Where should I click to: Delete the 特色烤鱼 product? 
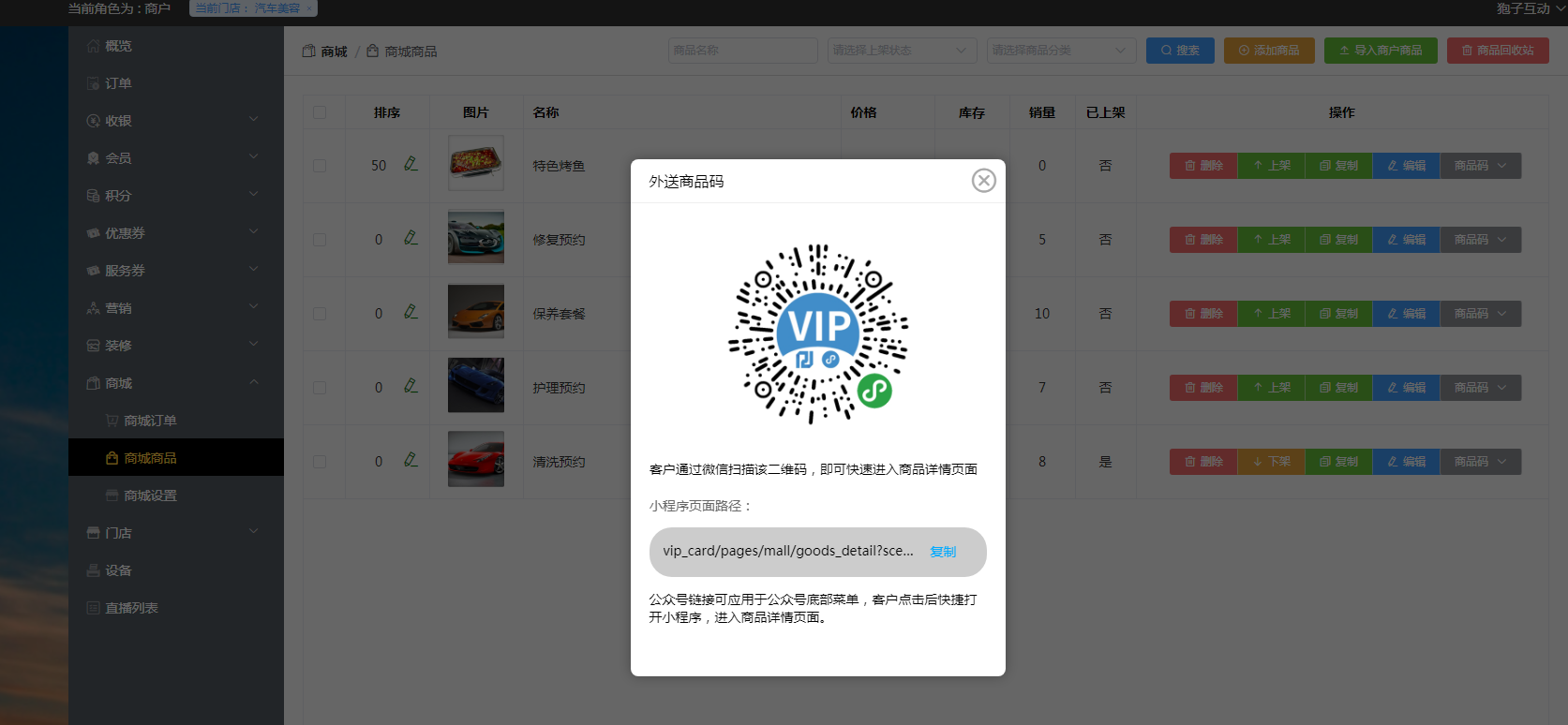[1203, 166]
